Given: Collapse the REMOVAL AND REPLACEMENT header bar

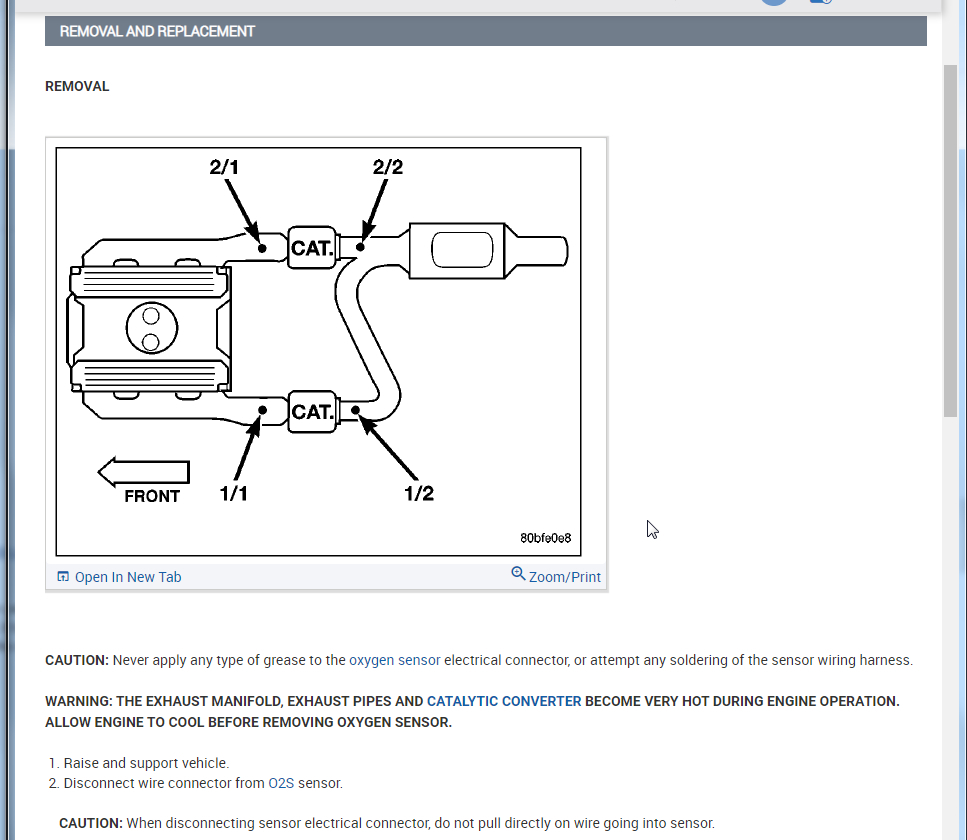Looking at the screenshot, I should pos(485,31).
